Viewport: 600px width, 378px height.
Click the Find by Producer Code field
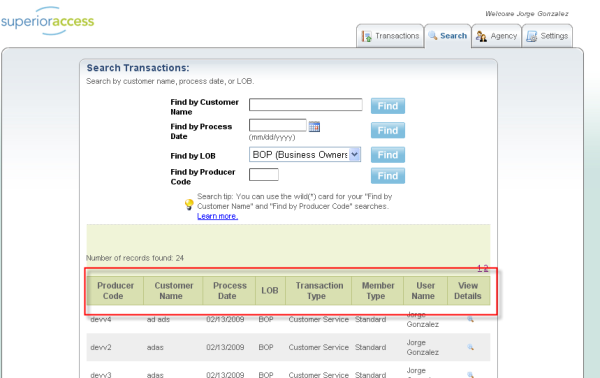pos(264,174)
